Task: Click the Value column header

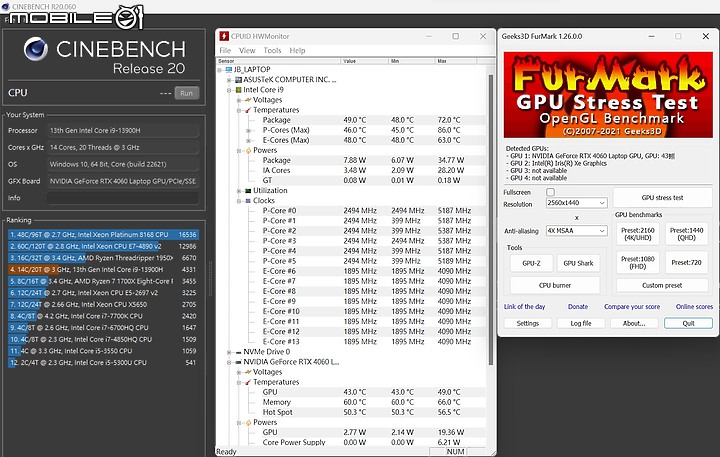Action: (x=365, y=61)
